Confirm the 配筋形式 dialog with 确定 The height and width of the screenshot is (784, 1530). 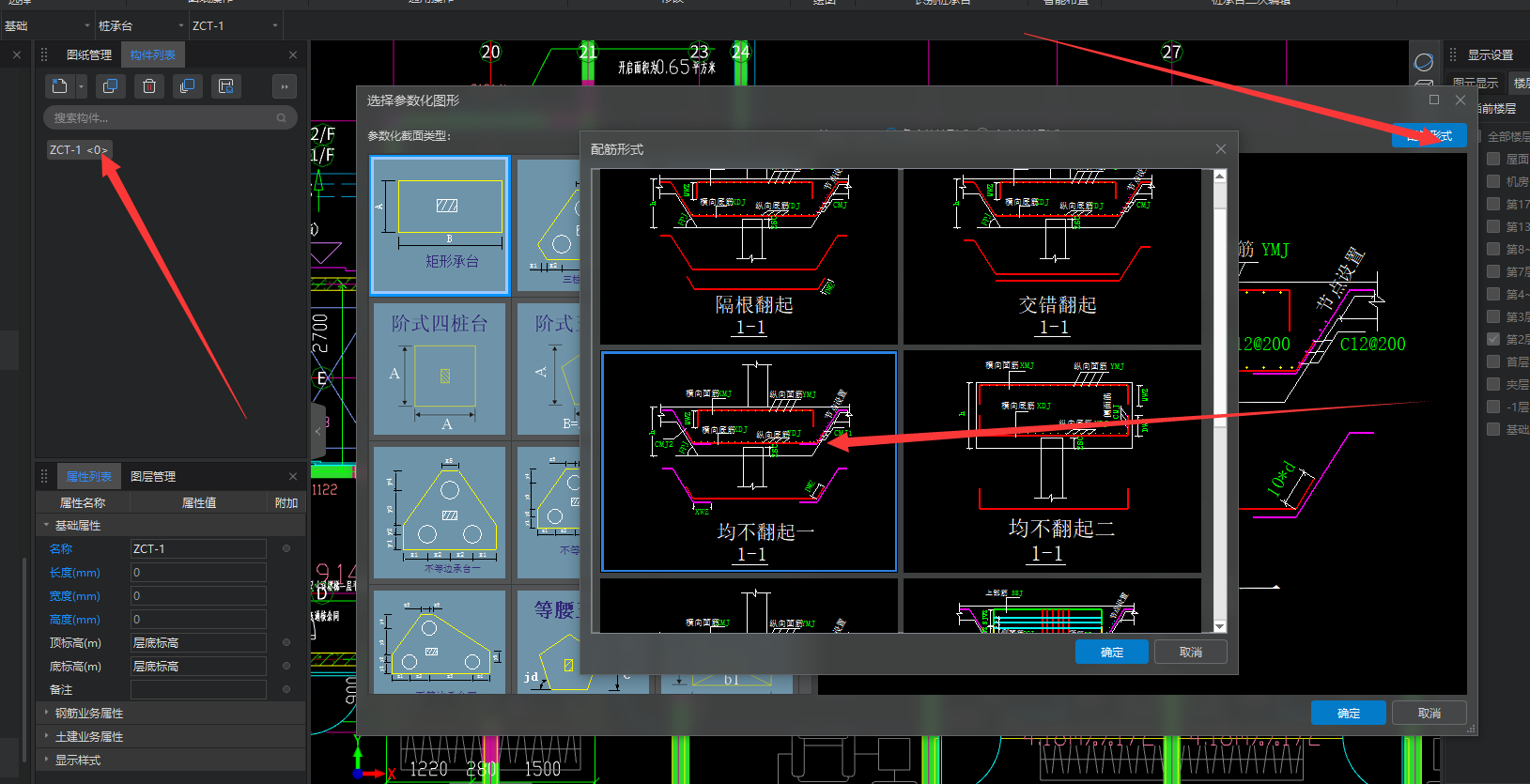pos(1111,652)
